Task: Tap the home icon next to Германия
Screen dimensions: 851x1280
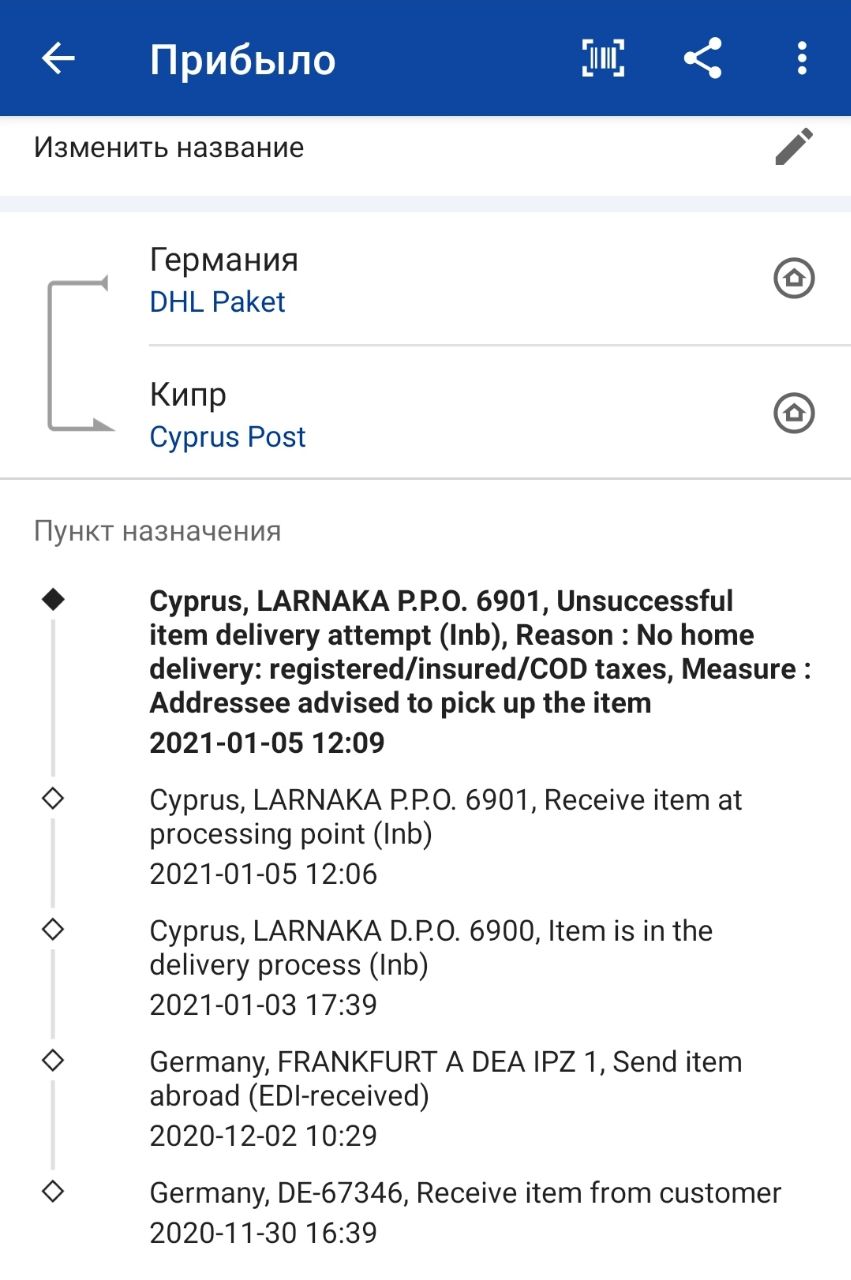Action: tap(794, 278)
